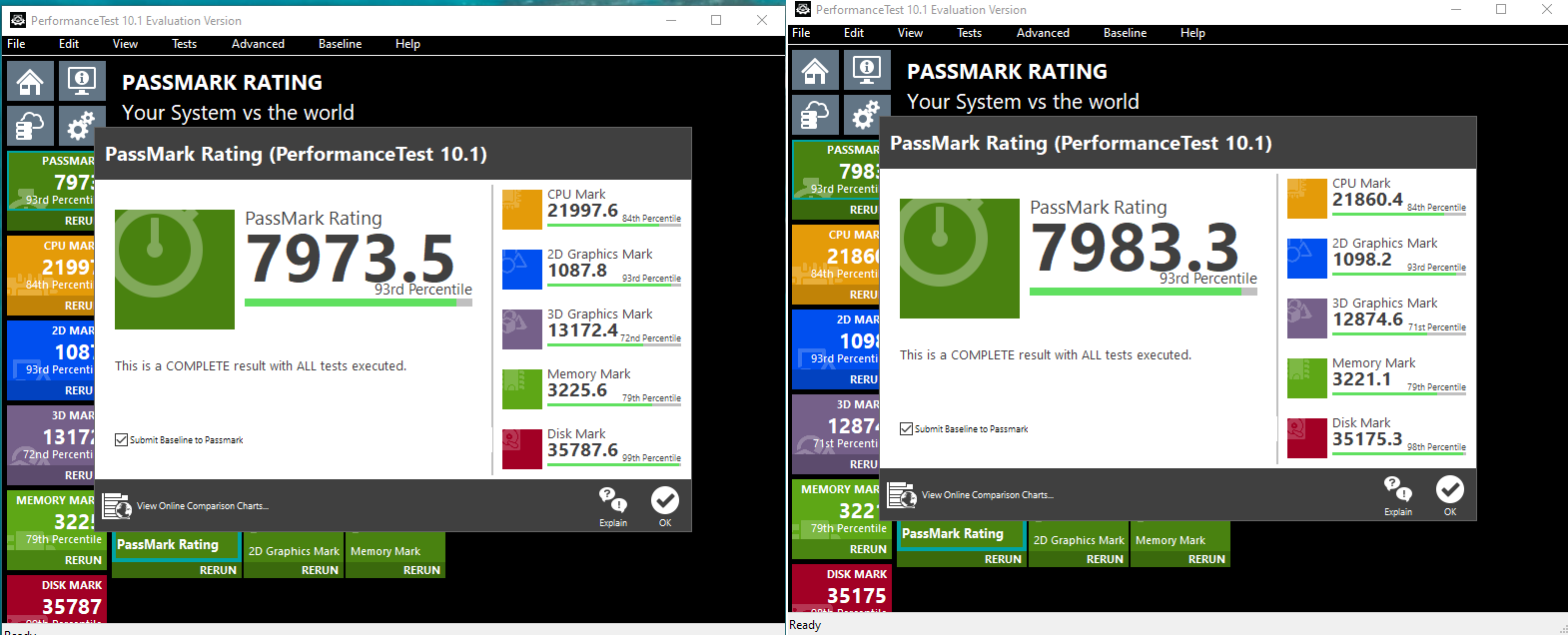Click CPU Mark orange icon in left dialog

(521, 210)
